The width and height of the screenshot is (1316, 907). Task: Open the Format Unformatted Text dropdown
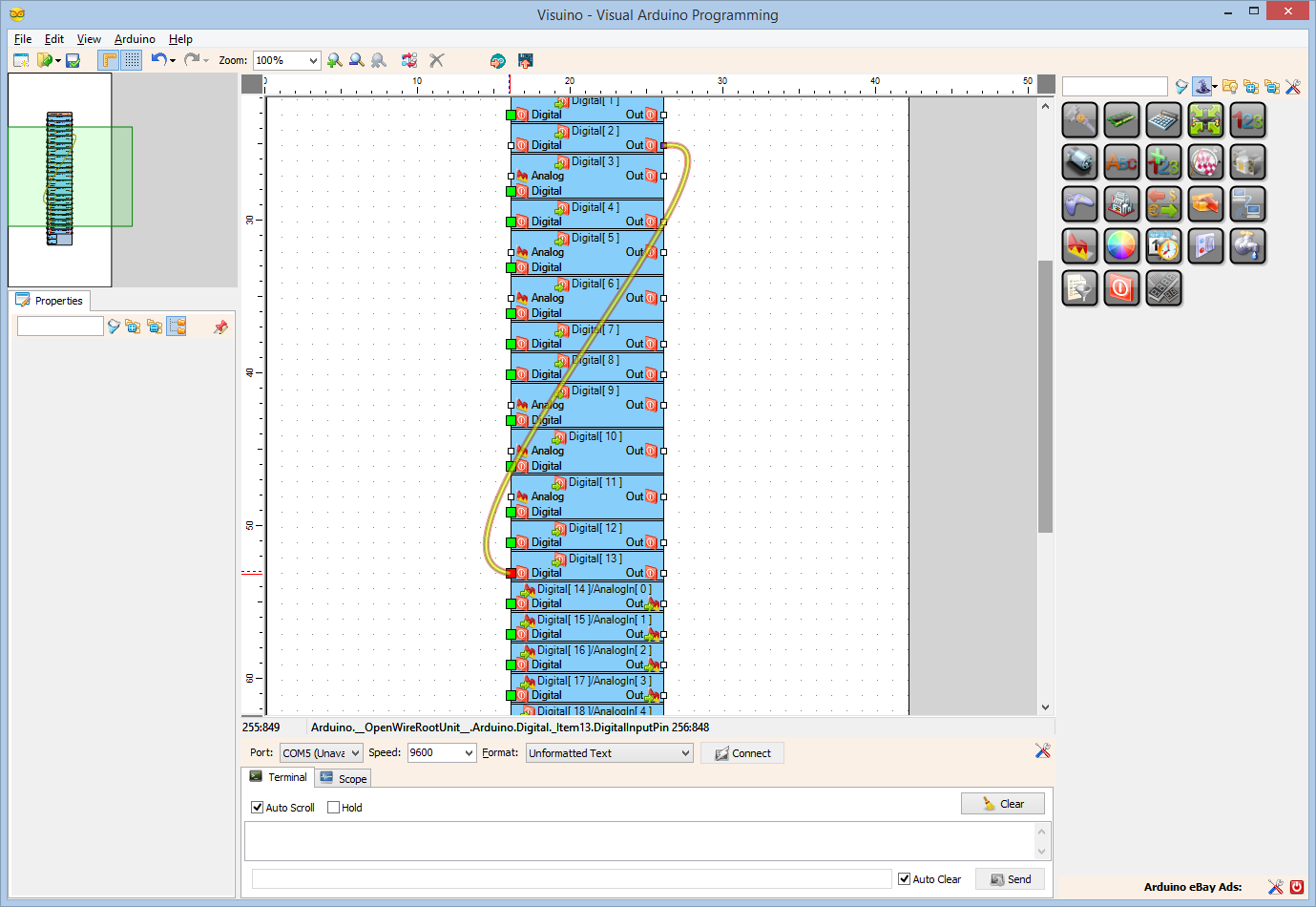pyautogui.click(x=610, y=753)
